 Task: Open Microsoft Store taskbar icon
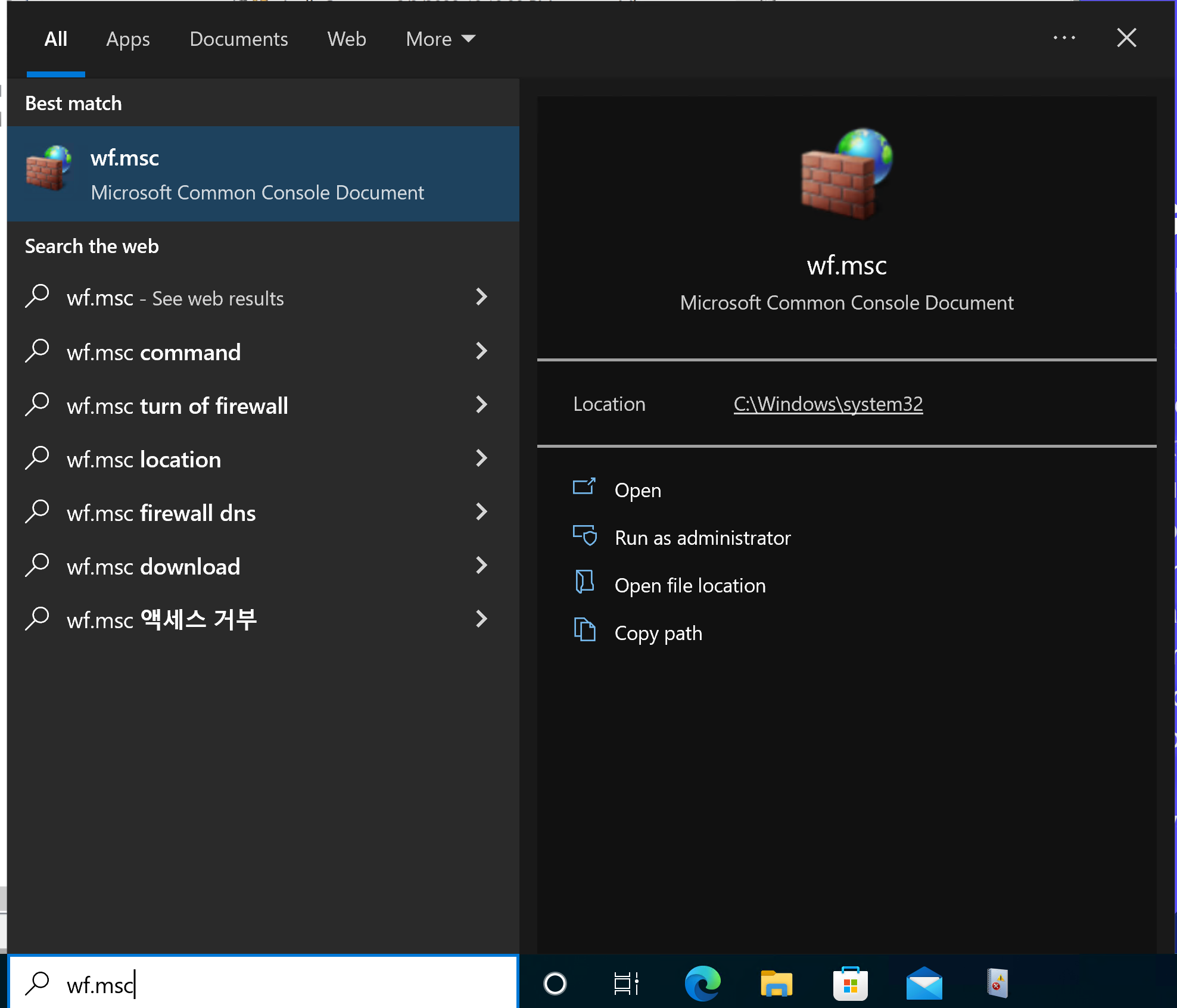click(x=850, y=984)
